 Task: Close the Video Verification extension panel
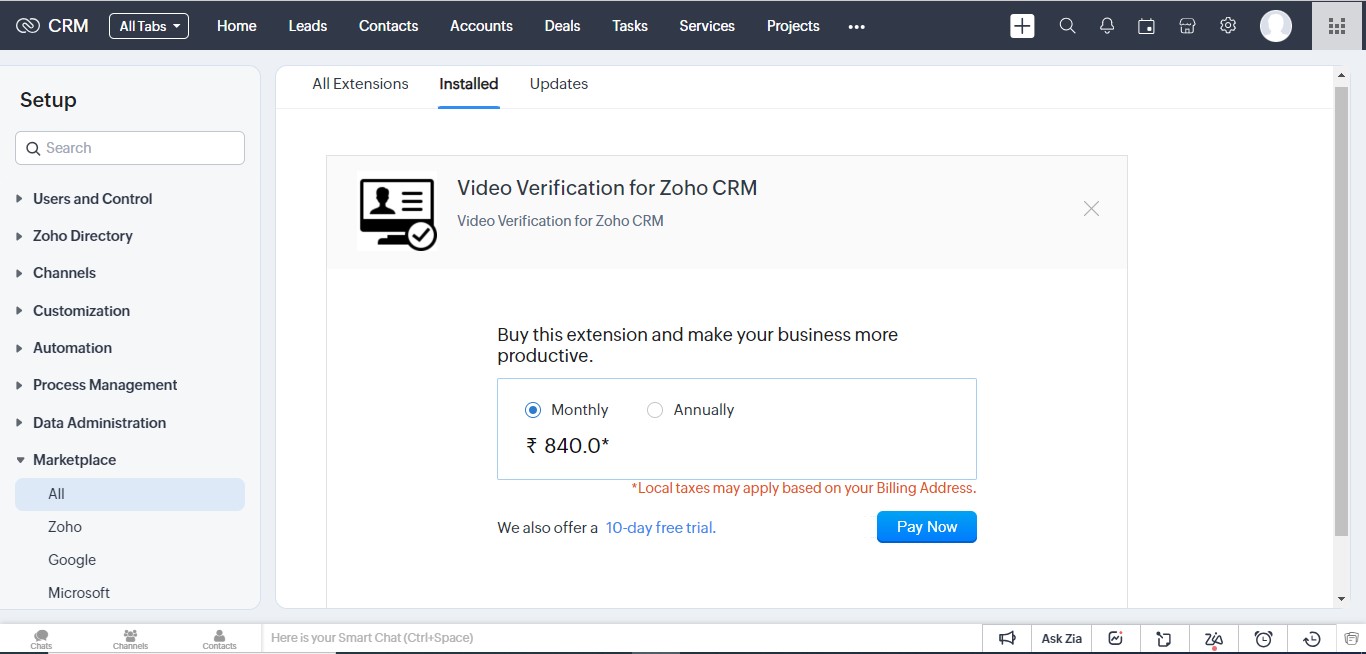click(x=1091, y=208)
